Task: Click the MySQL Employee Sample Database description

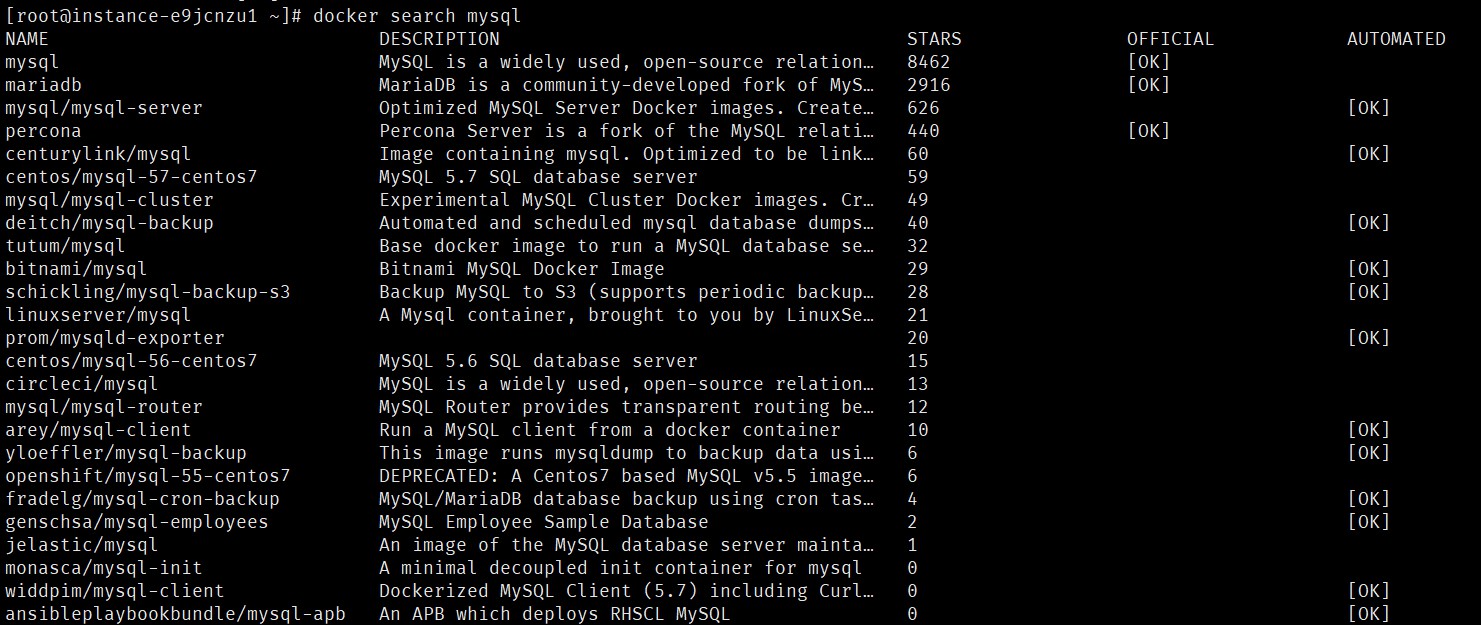Action: pyautogui.click(x=543, y=522)
